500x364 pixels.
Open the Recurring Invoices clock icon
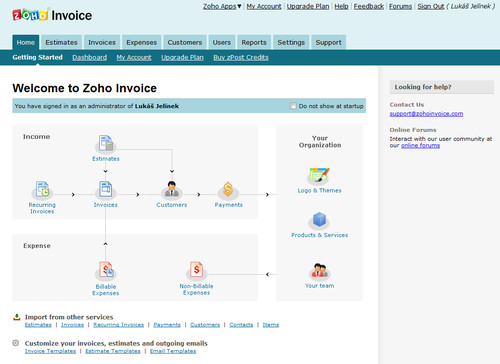click(x=42, y=189)
